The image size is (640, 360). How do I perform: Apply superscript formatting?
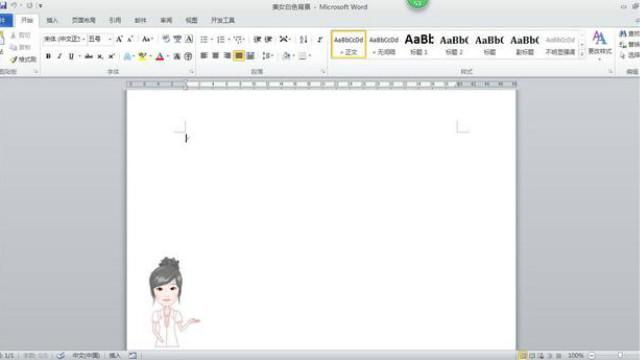point(111,56)
